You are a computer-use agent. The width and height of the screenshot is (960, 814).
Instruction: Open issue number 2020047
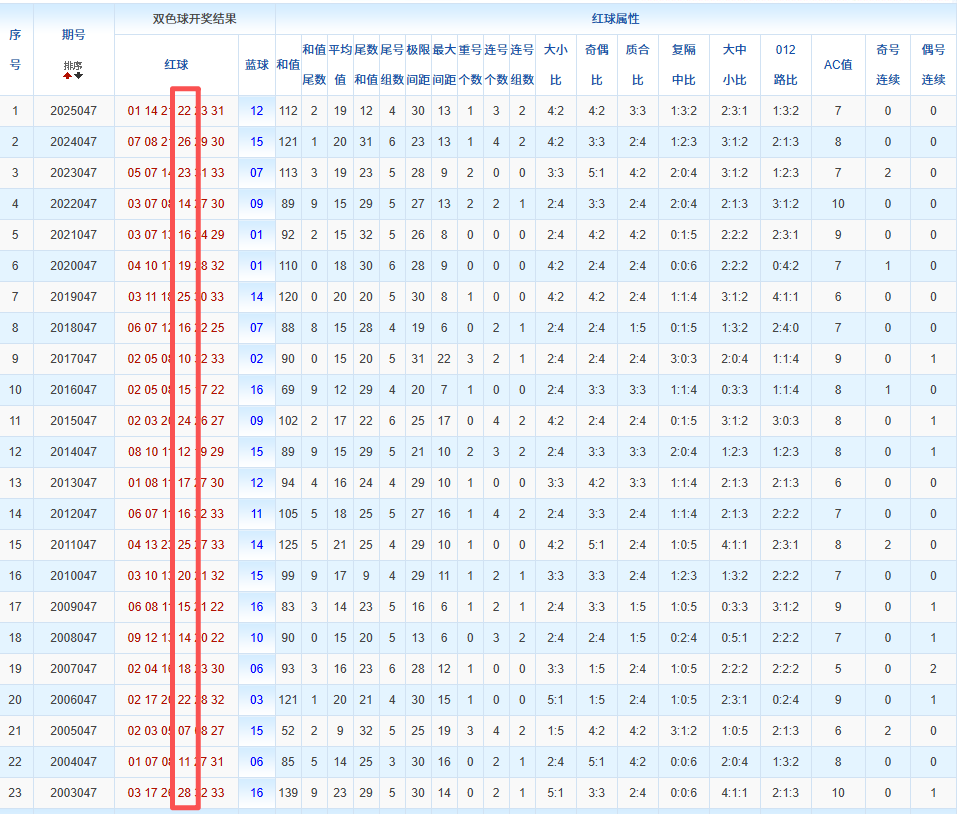[73, 266]
